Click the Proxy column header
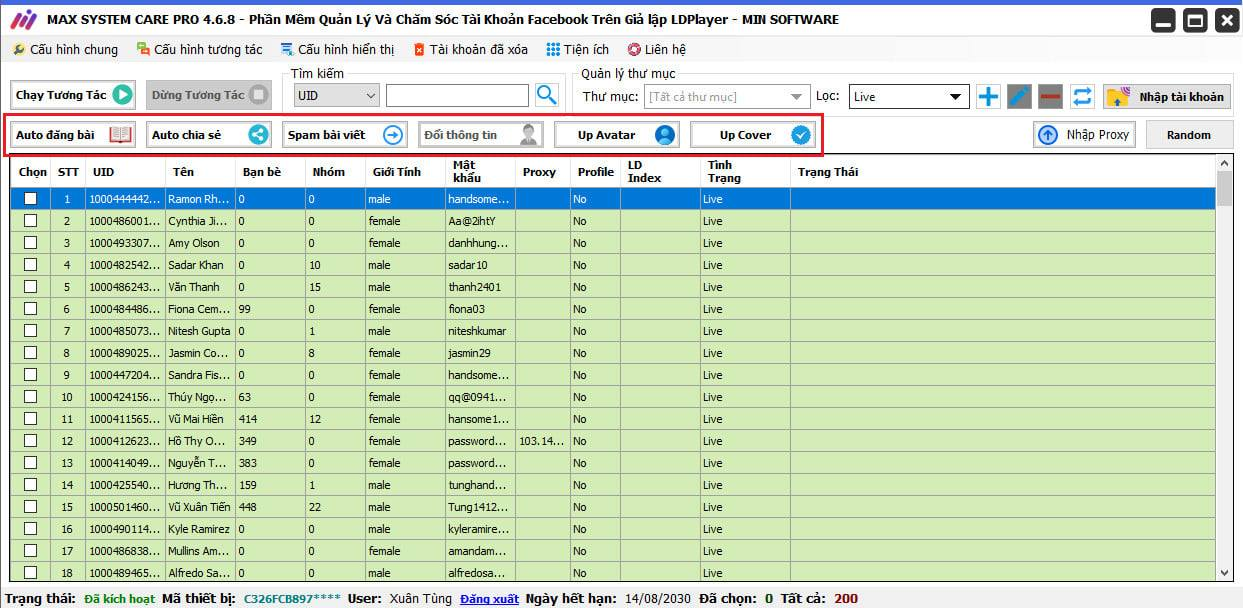The image size is (1243, 608). [544, 172]
